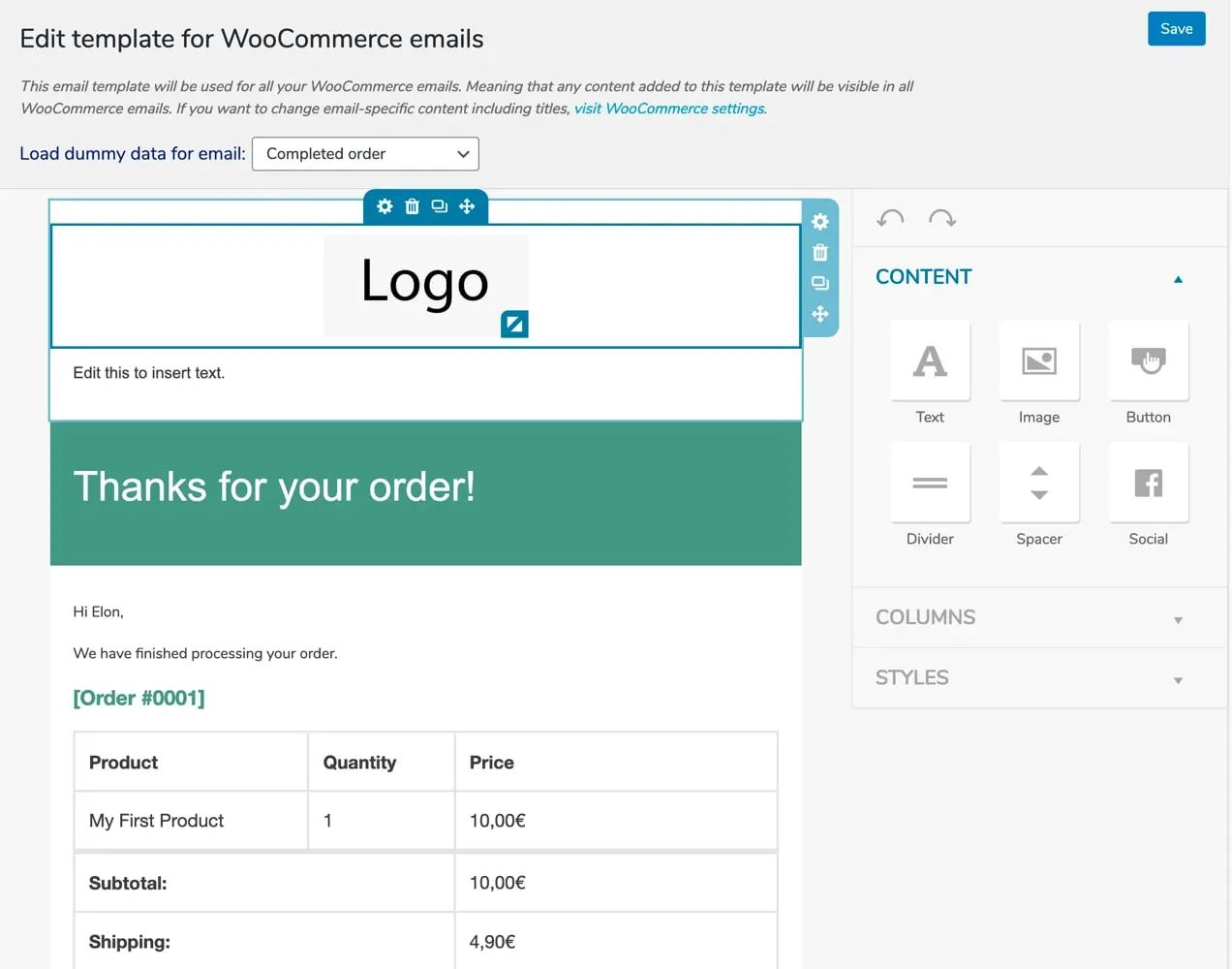This screenshot has width=1232, height=969.
Task: Open container settings gear on side toolbar
Action: (820, 222)
